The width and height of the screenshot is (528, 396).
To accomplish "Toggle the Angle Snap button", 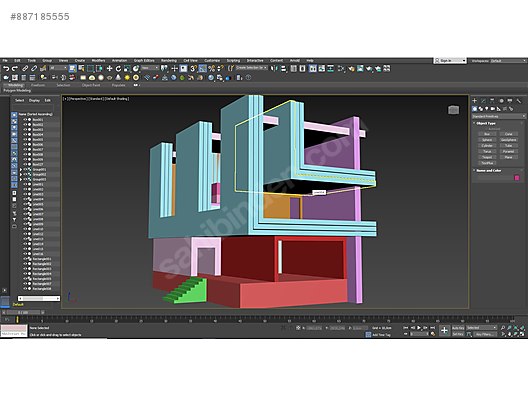I will (x=202, y=69).
